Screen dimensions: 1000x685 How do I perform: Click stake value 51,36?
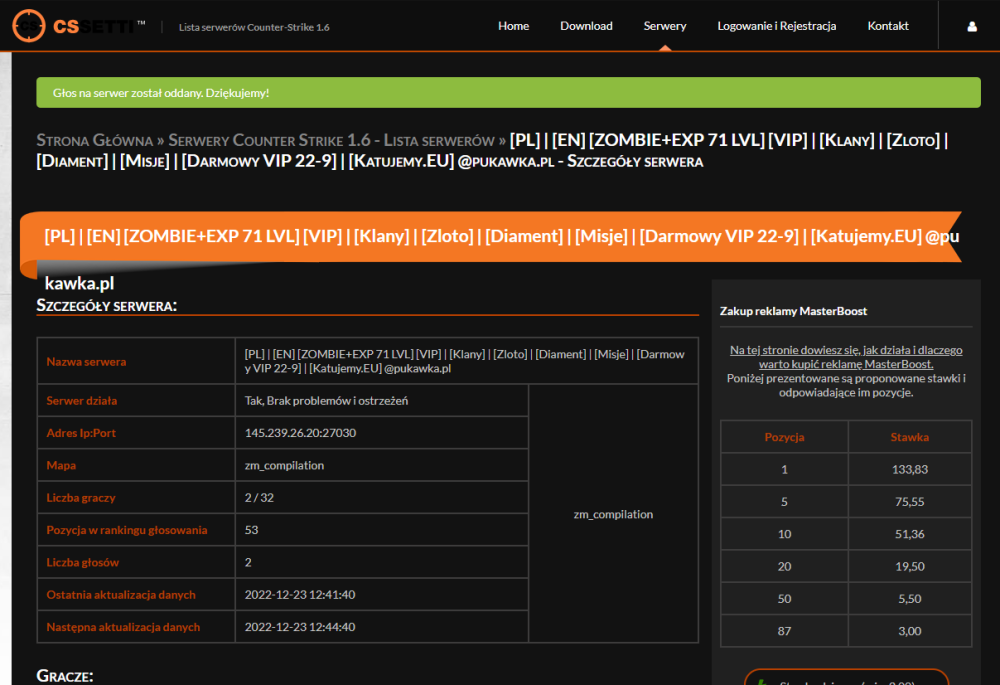pos(909,534)
